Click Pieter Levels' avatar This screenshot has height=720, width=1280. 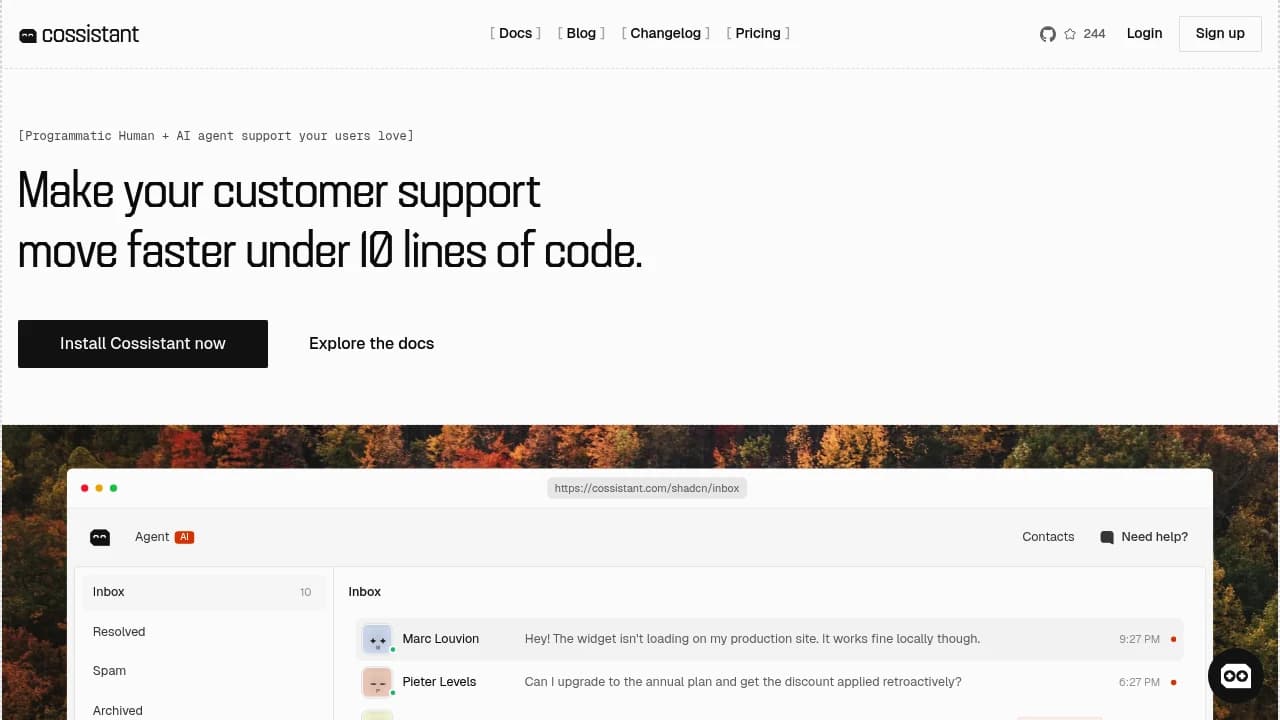pyautogui.click(x=377, y=682)
